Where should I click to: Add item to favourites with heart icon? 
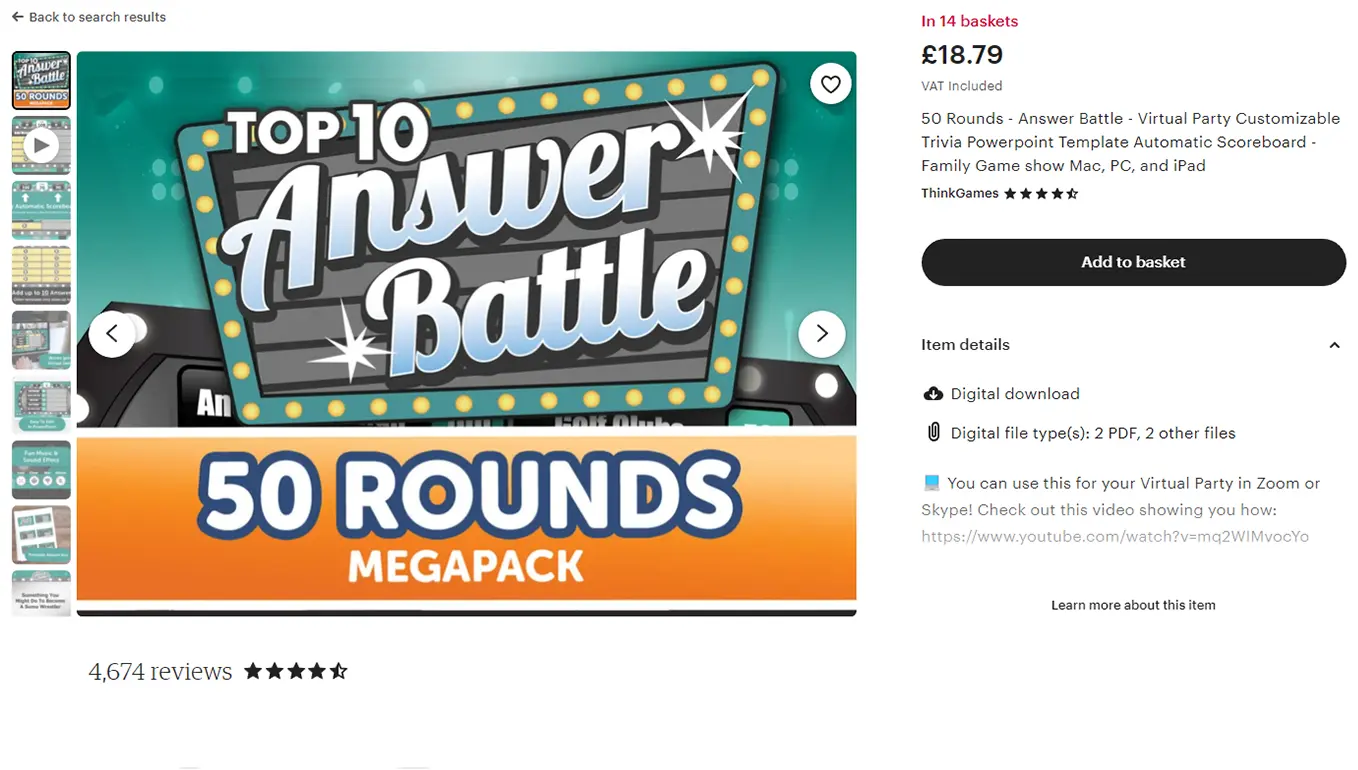coord(831,84)
